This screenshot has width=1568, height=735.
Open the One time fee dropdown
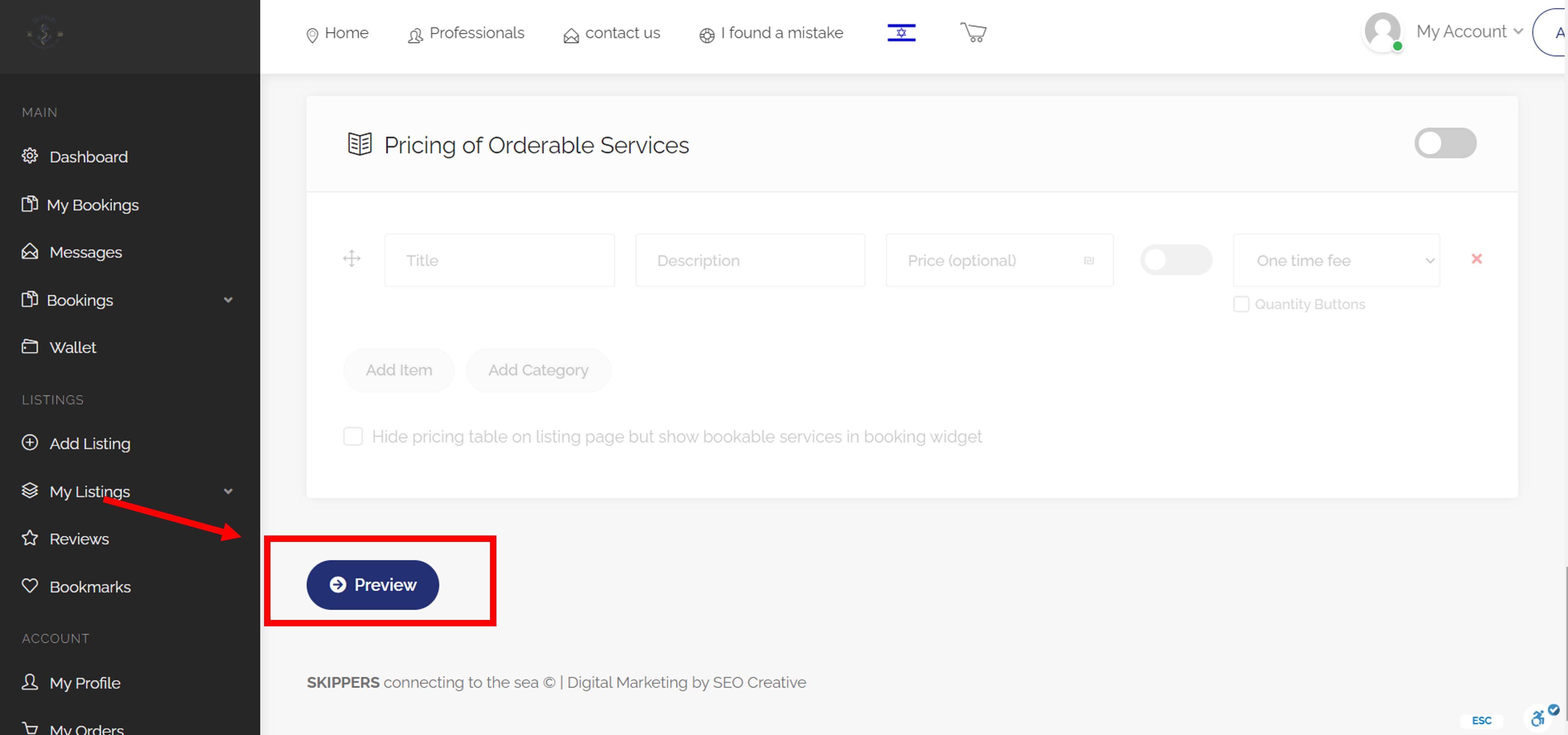[x=1336, y=260]
